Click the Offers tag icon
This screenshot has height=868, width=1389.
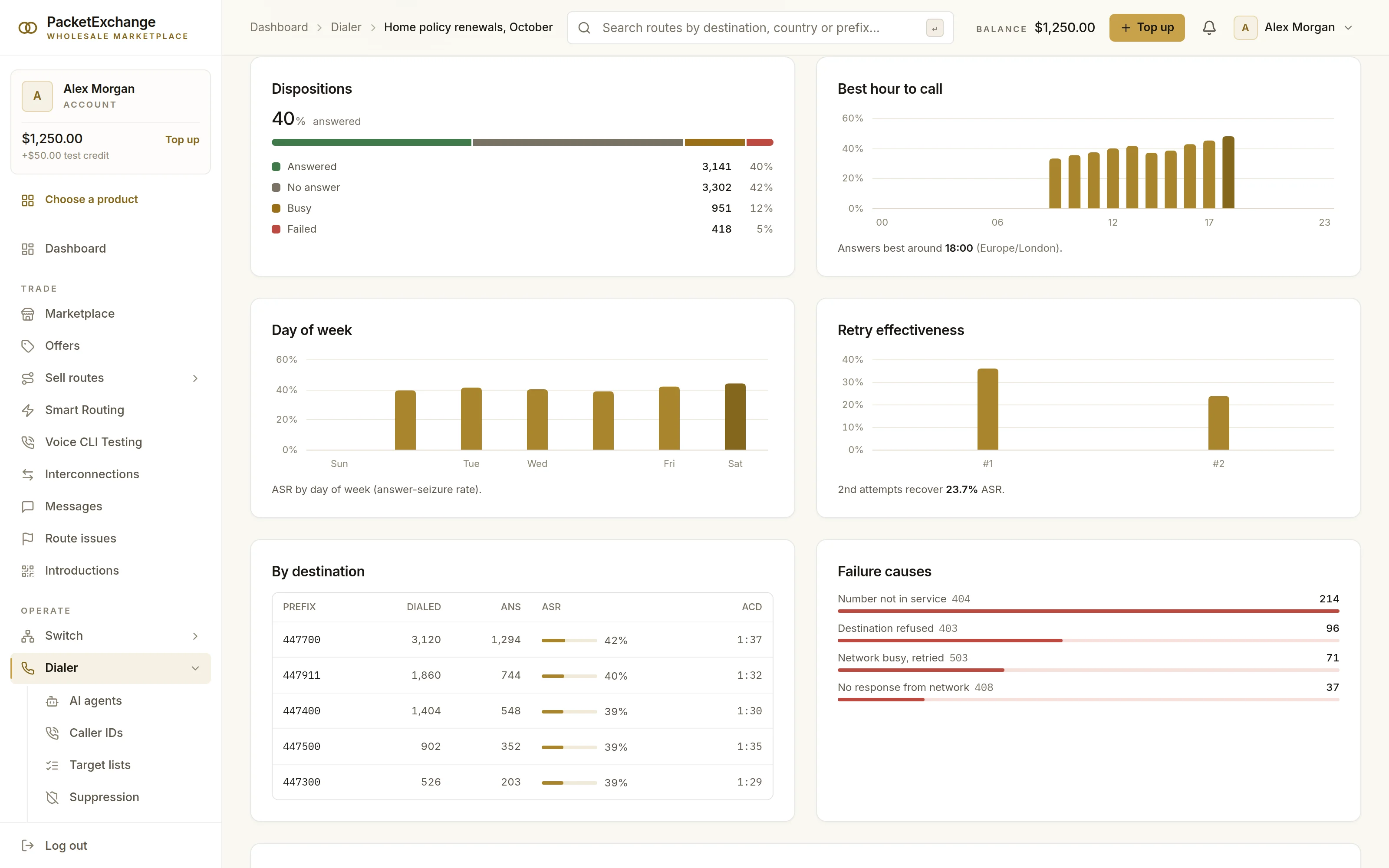pyautogui.click(x=27, y=346)
